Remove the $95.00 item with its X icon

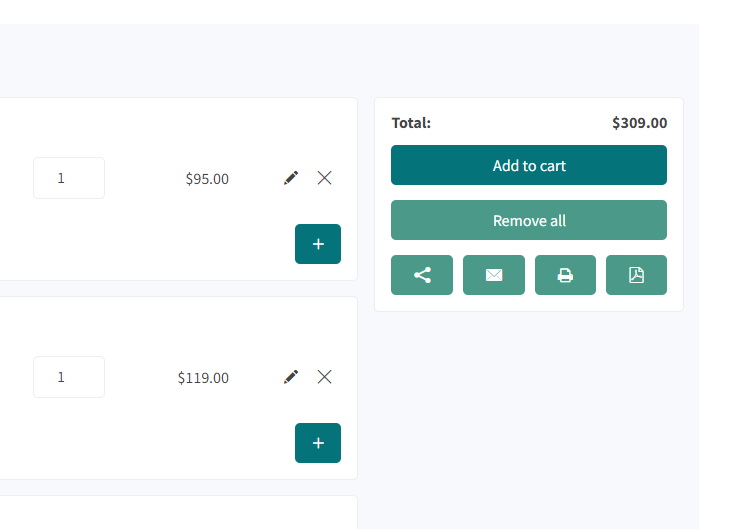tap(324, 178)
